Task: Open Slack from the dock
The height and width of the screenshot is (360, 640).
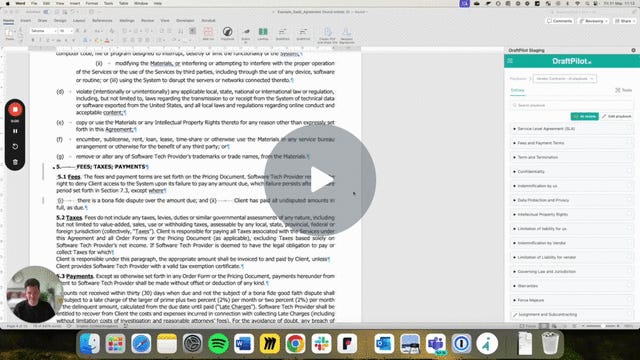Action: pyautogui.click(x=321, y=344)
